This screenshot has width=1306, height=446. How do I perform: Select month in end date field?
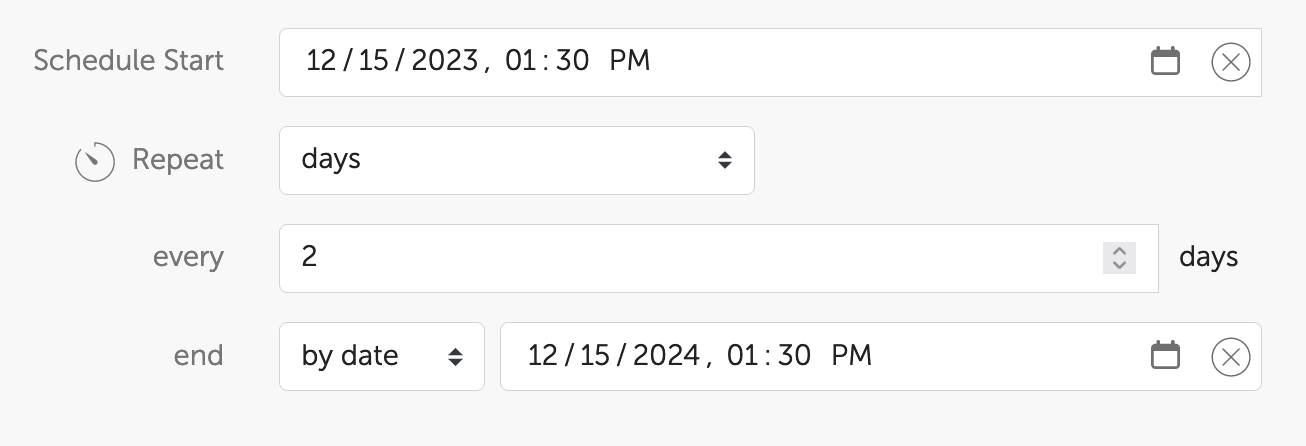click(x=542, y=356)
